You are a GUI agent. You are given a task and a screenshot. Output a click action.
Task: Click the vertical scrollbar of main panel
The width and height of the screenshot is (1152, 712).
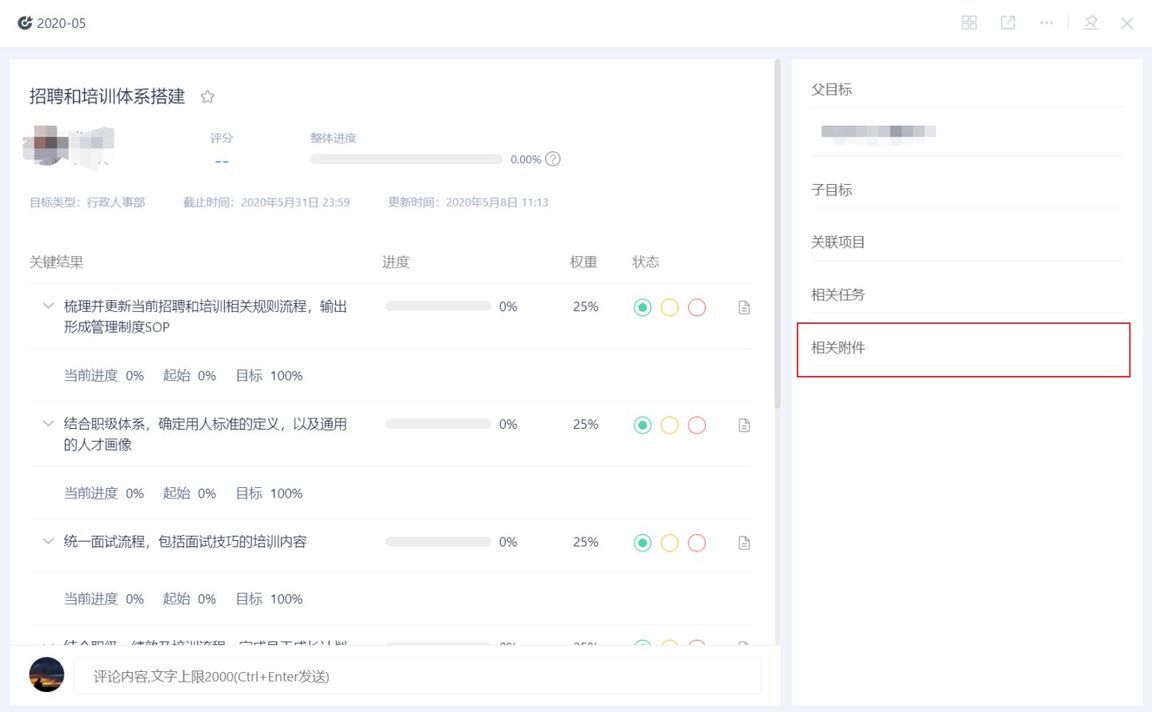pos(777,234)
